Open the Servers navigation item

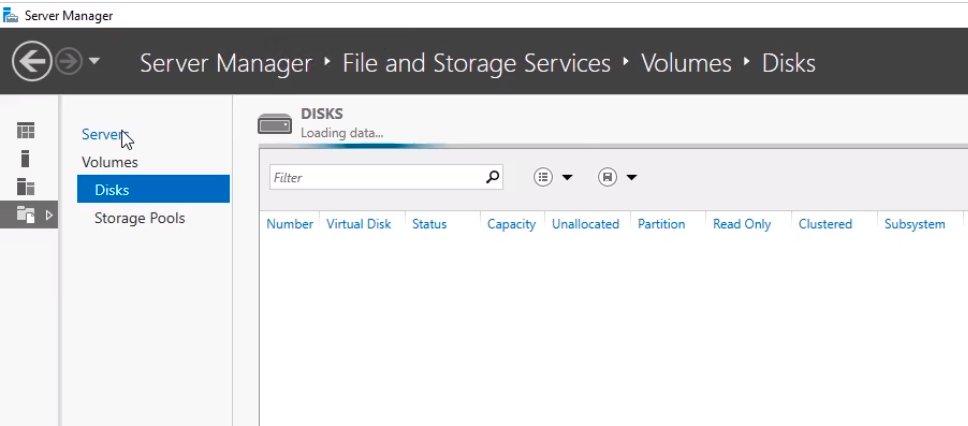(x=101, y=134)
